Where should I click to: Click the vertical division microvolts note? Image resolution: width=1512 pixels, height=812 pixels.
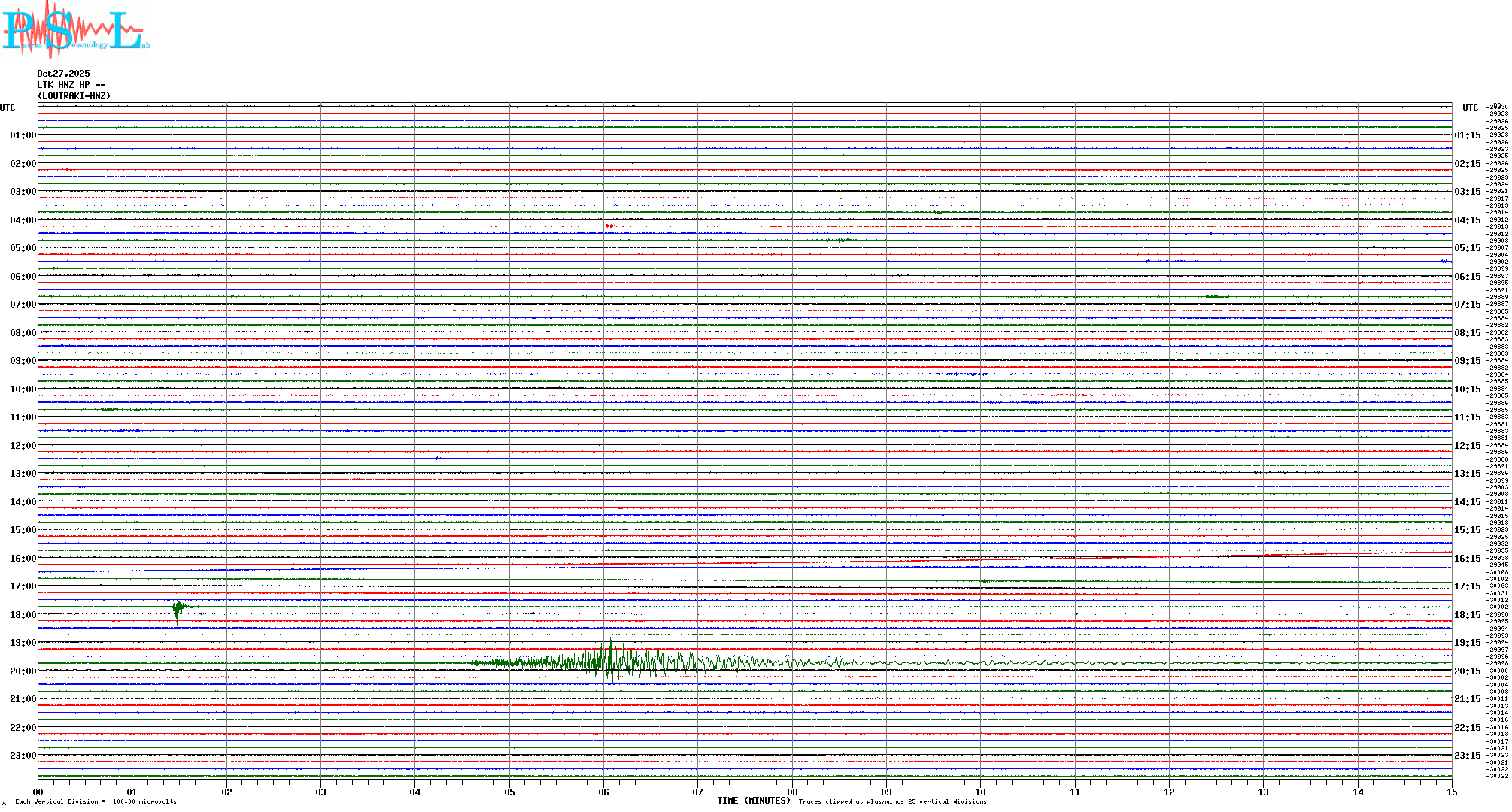coord(96,801)
